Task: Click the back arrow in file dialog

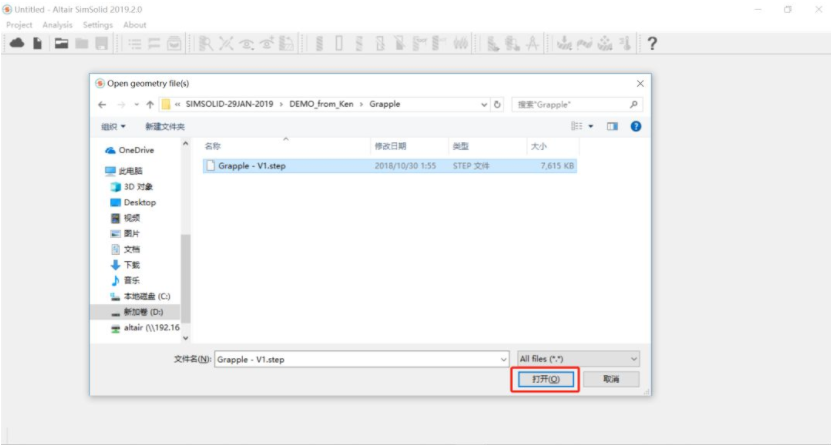Action: coord(102,104)
